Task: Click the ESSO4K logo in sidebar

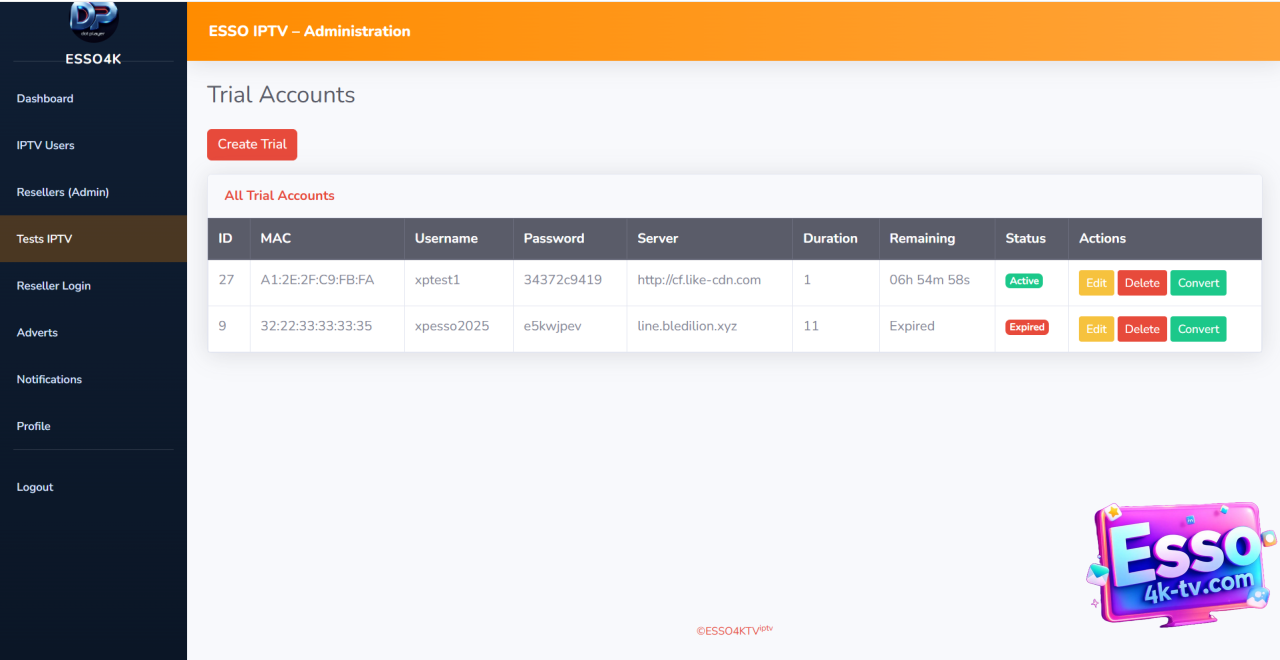Action: pyautogui.click(x=93, y=22)
